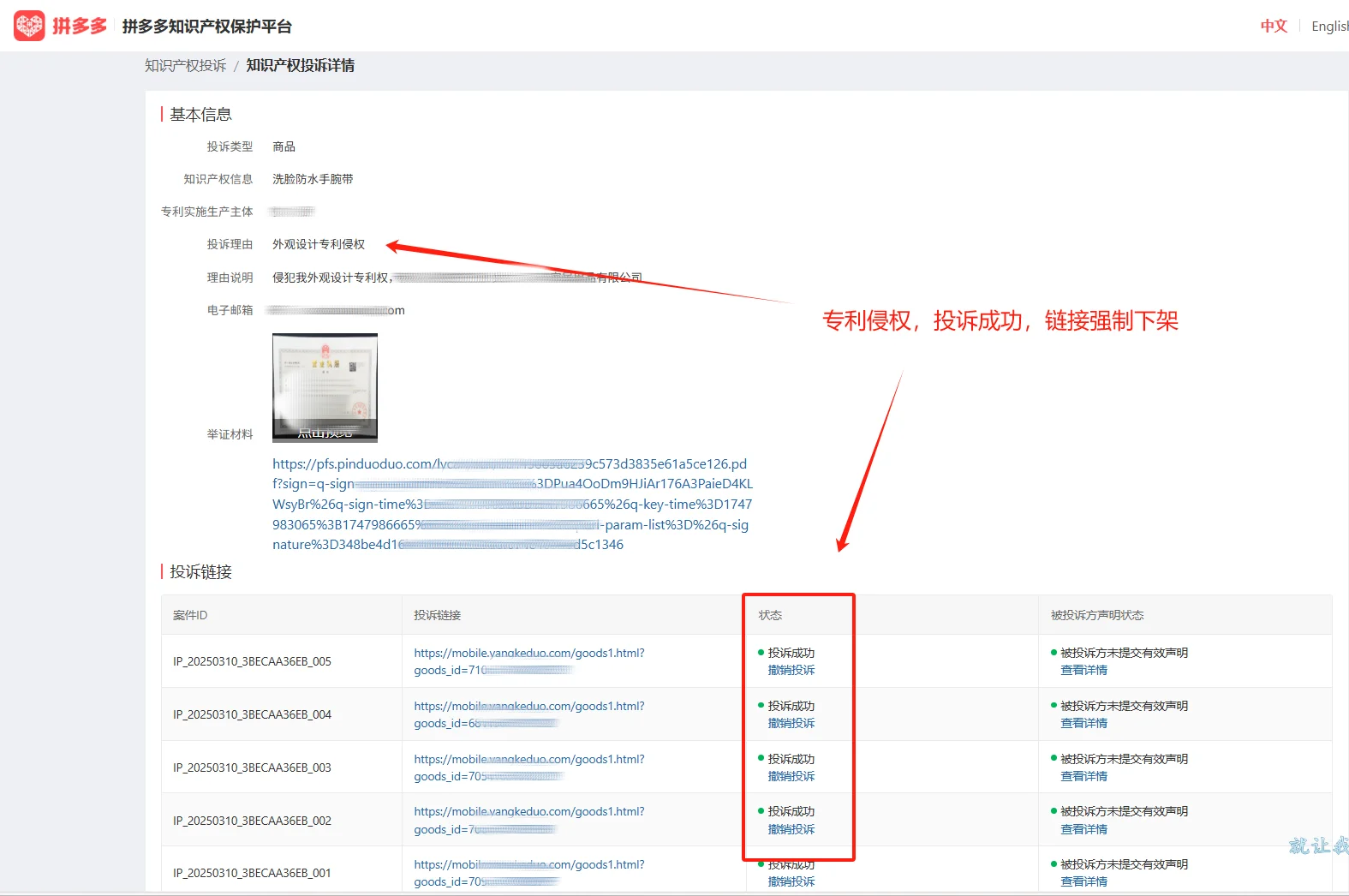The width and height of the screenshot is (1349, 896).
Task: Click the 洗脸防水手腕带 IP info value
Action: click(313, 179)
